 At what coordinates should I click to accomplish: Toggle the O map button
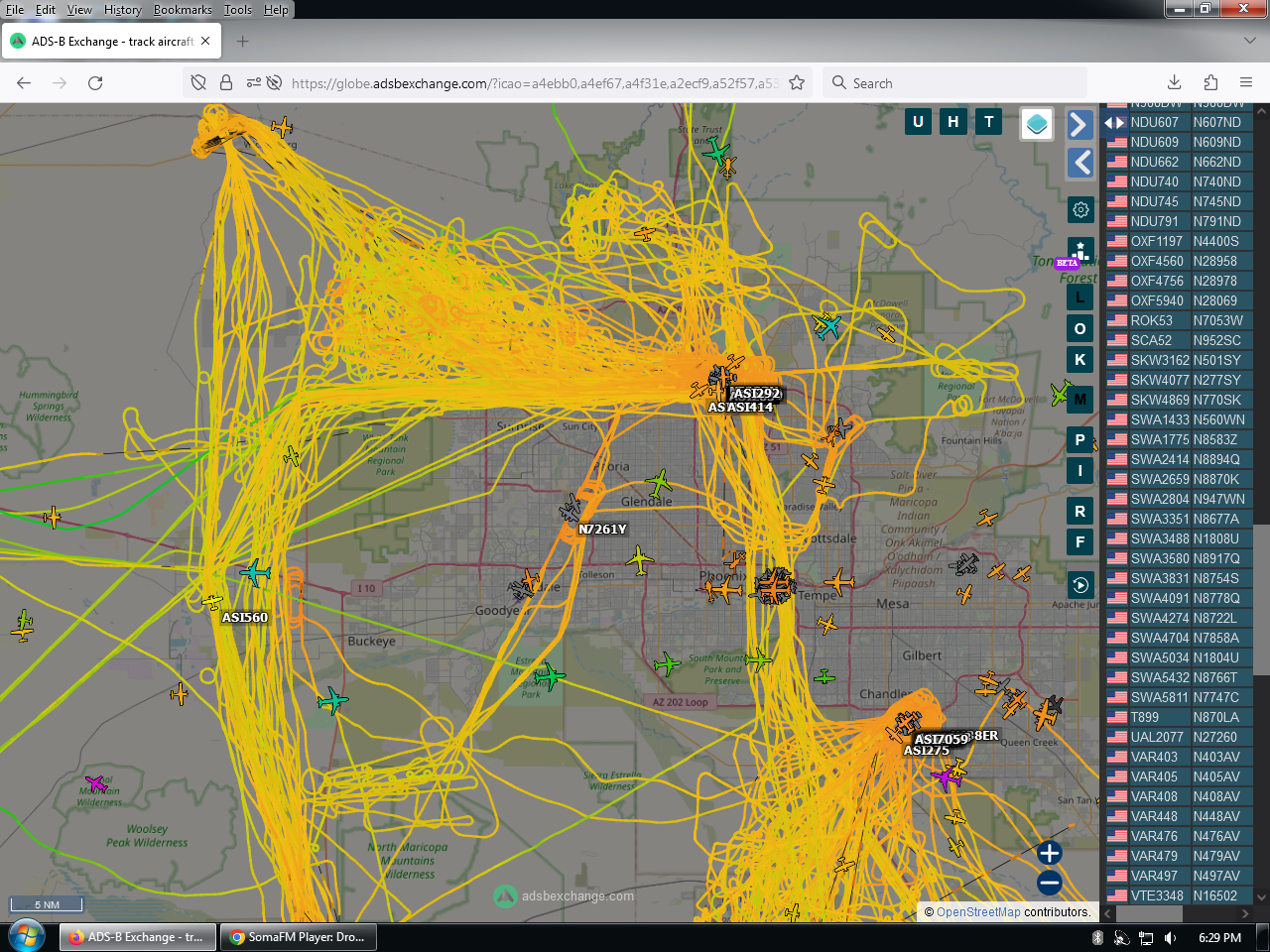pos(1080,329)
